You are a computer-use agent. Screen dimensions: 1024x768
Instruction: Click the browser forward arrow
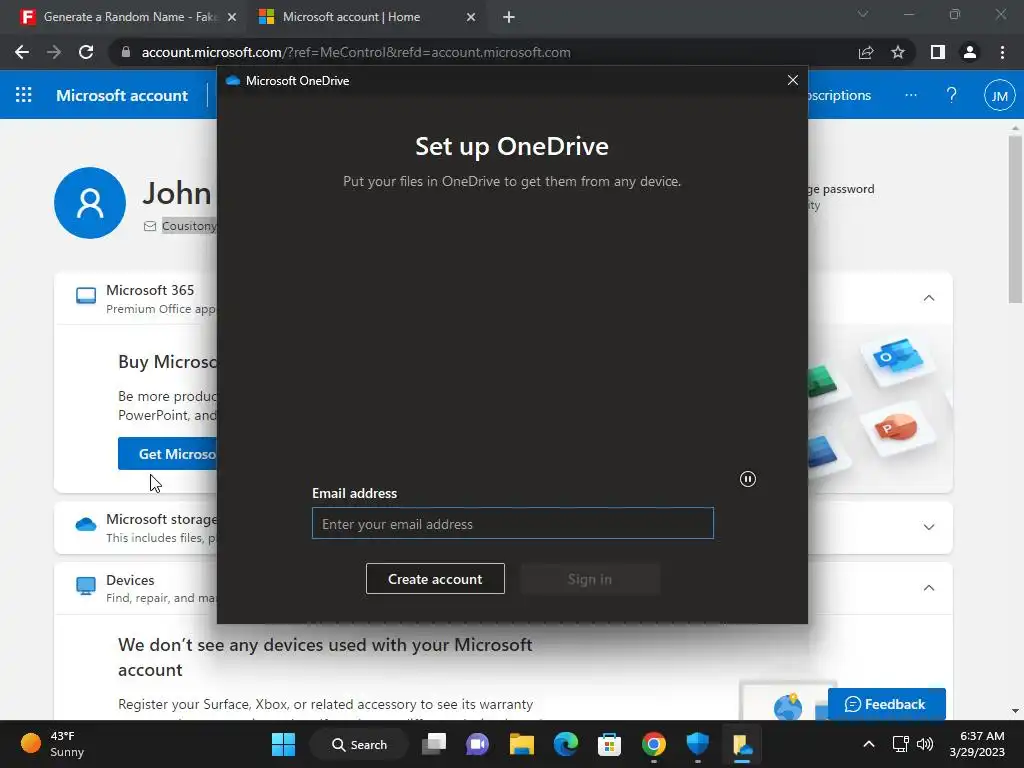click(x=54, y=52)
